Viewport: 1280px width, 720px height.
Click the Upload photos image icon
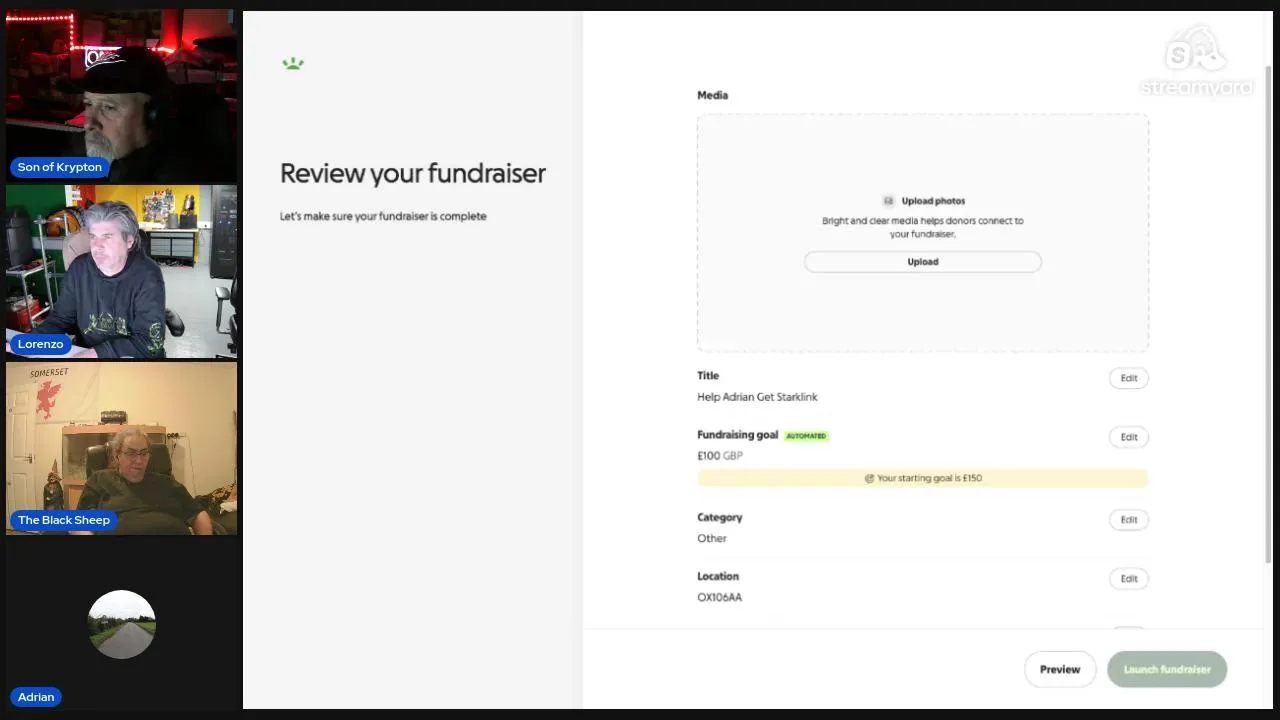(888, 201)
